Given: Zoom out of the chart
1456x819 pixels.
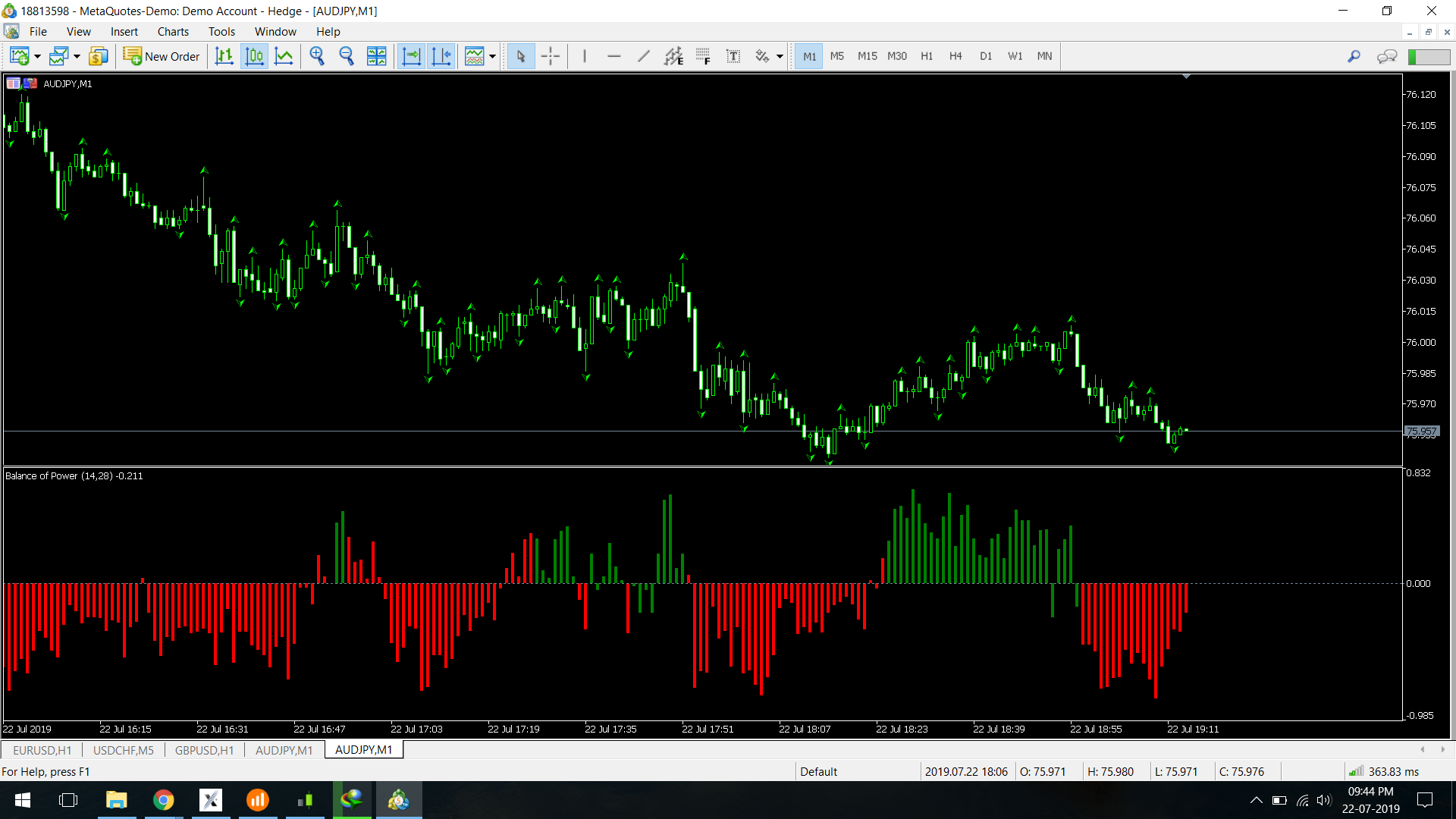Looking at the screenshot, I should coord(347,56).
